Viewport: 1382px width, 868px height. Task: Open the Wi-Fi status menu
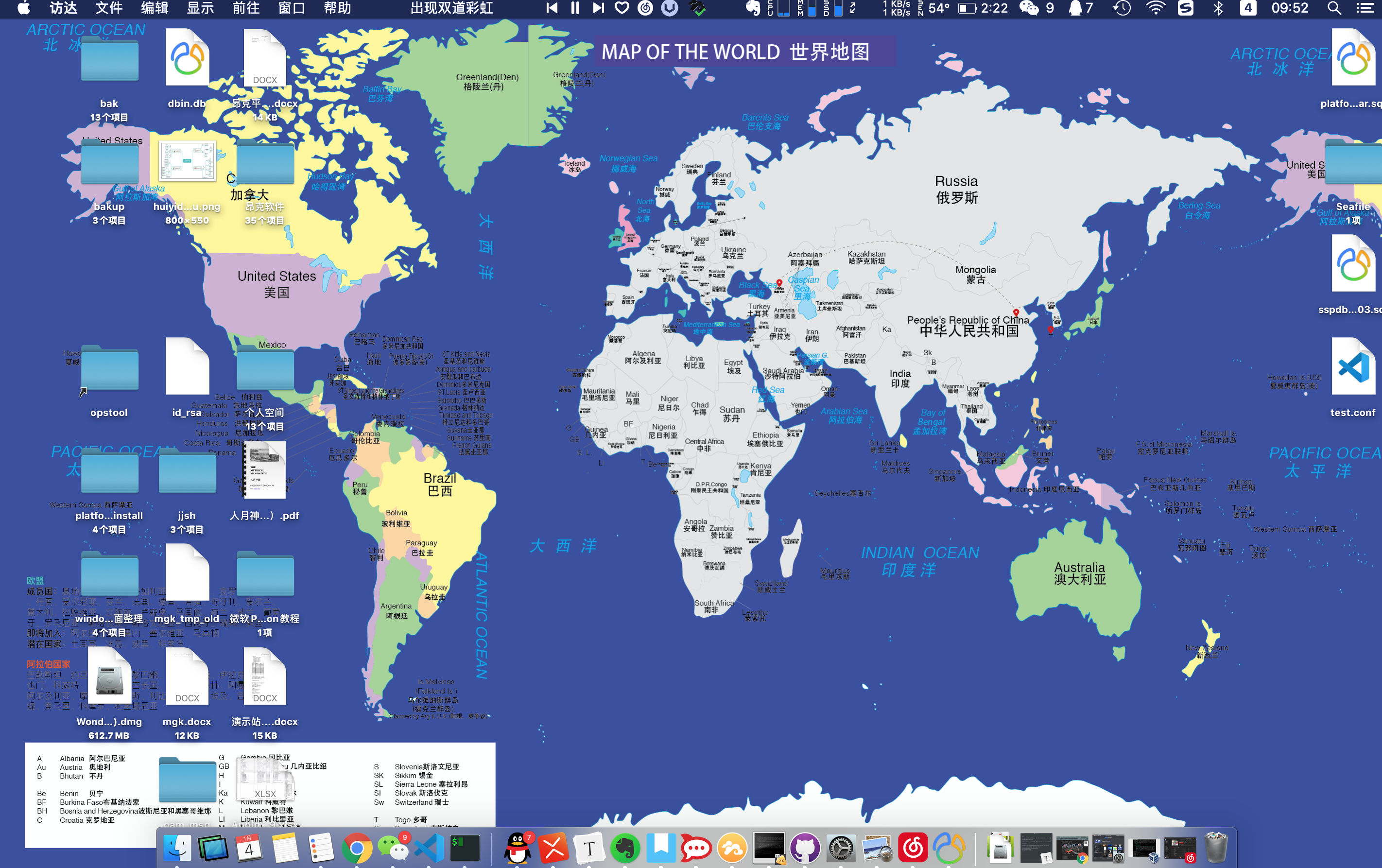click(x=1155, y=8)
